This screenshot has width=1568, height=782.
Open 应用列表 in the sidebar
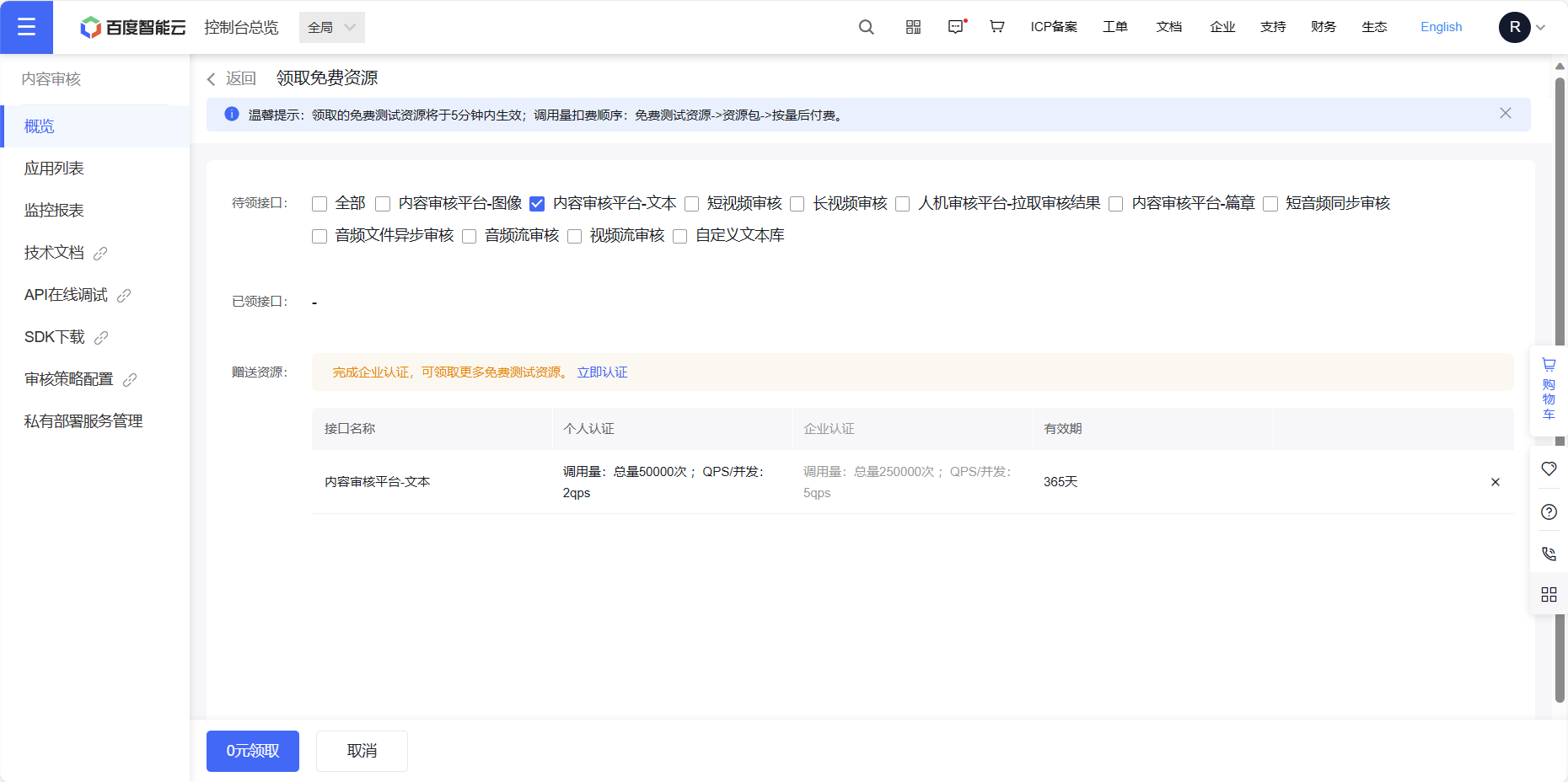coord(95,169)
